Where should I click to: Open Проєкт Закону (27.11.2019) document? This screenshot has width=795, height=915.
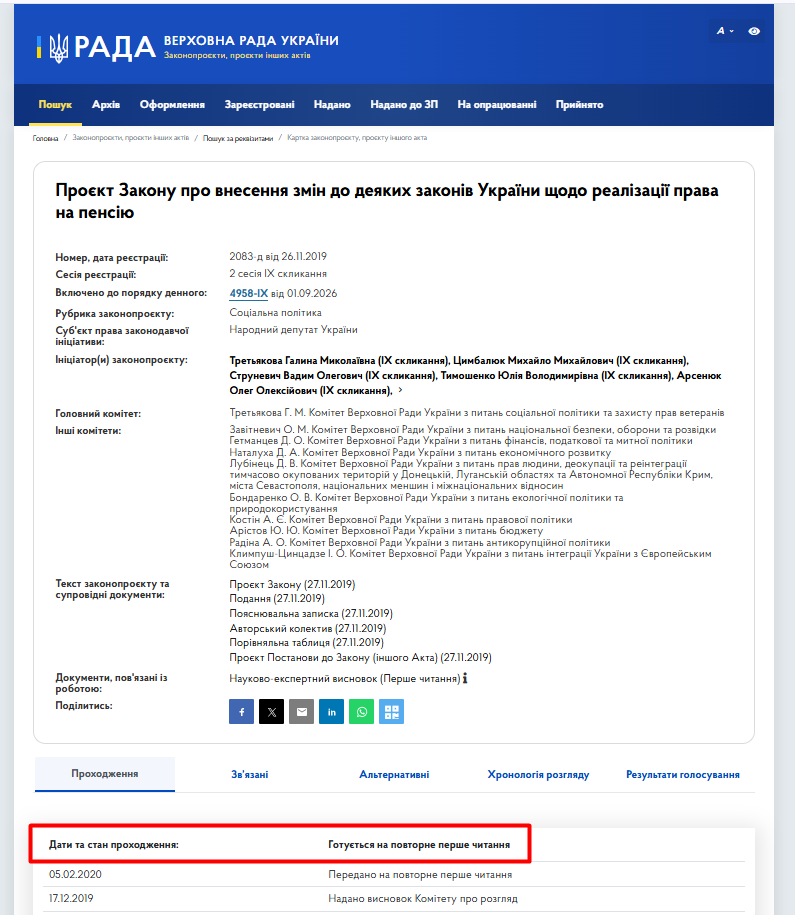click(292, 584)
